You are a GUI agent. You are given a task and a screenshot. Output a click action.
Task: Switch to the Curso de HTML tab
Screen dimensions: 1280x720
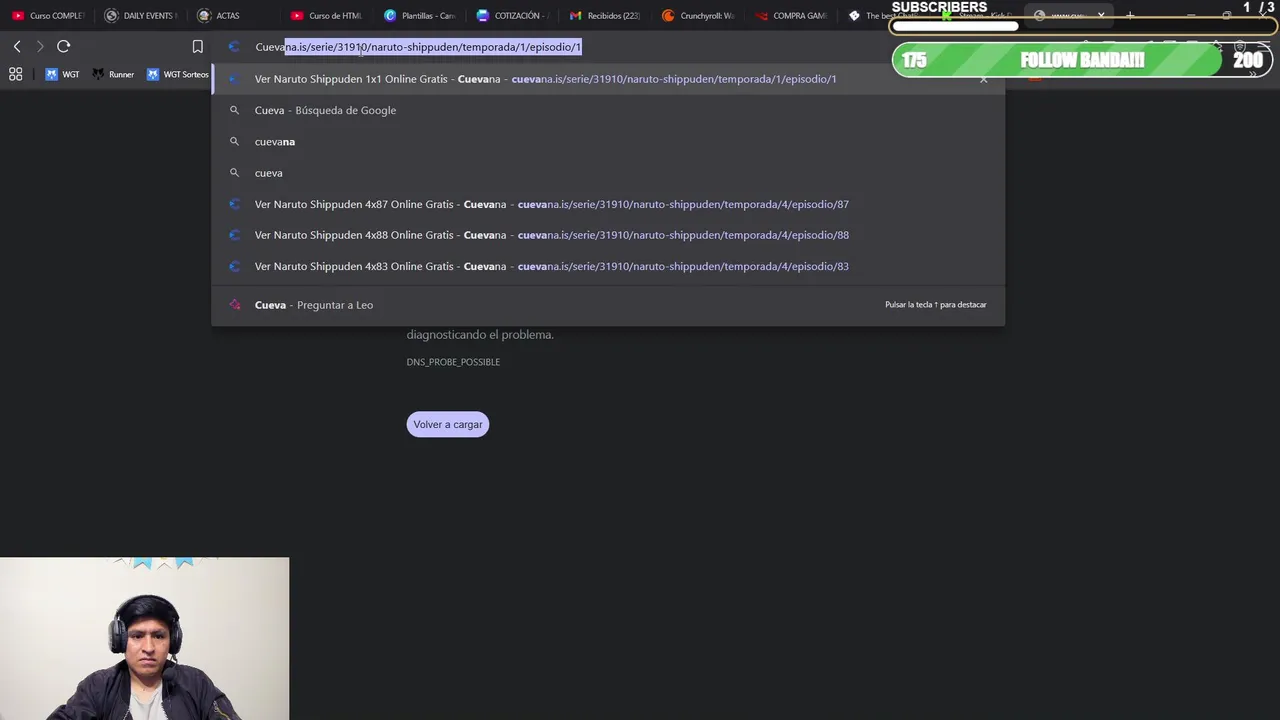point(326,16)
